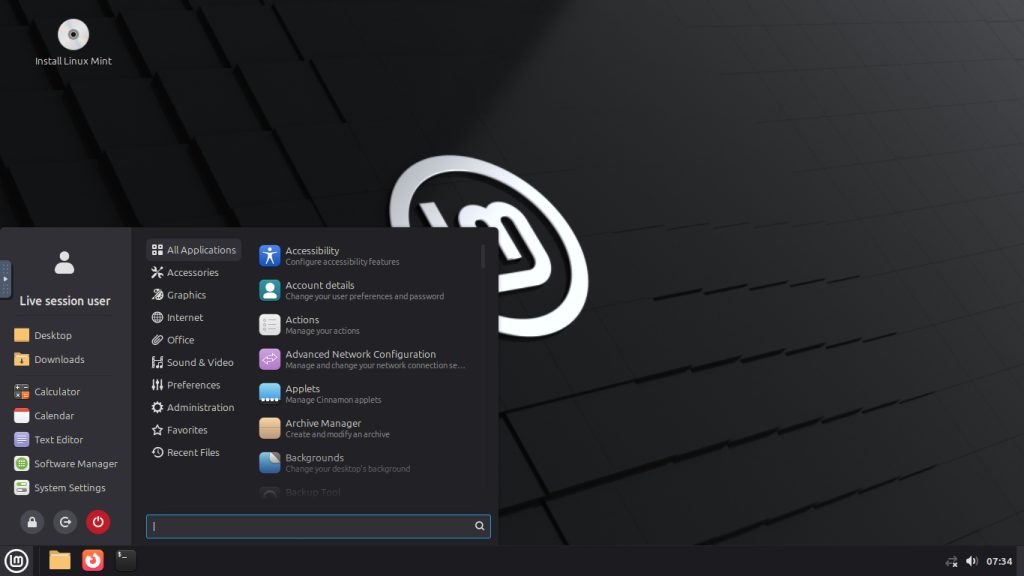1024x576 pixels.
Task: Select the Internet category
Action: pyautogui.click(x=194, y=317)
